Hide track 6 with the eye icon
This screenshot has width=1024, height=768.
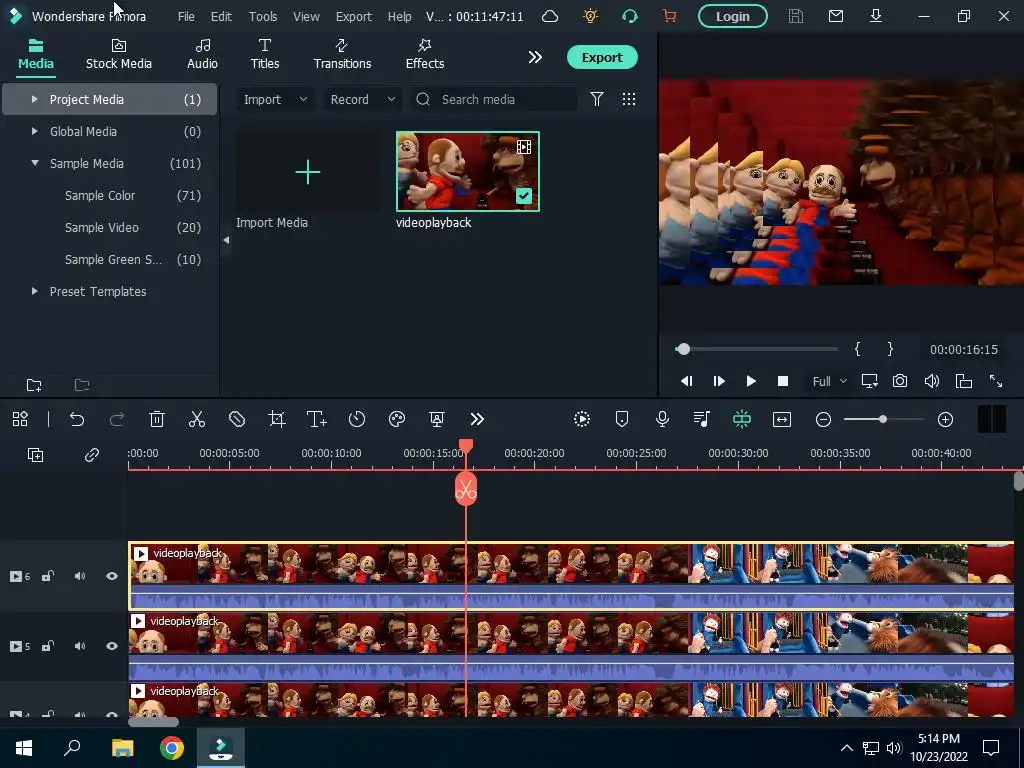point(112,576)
